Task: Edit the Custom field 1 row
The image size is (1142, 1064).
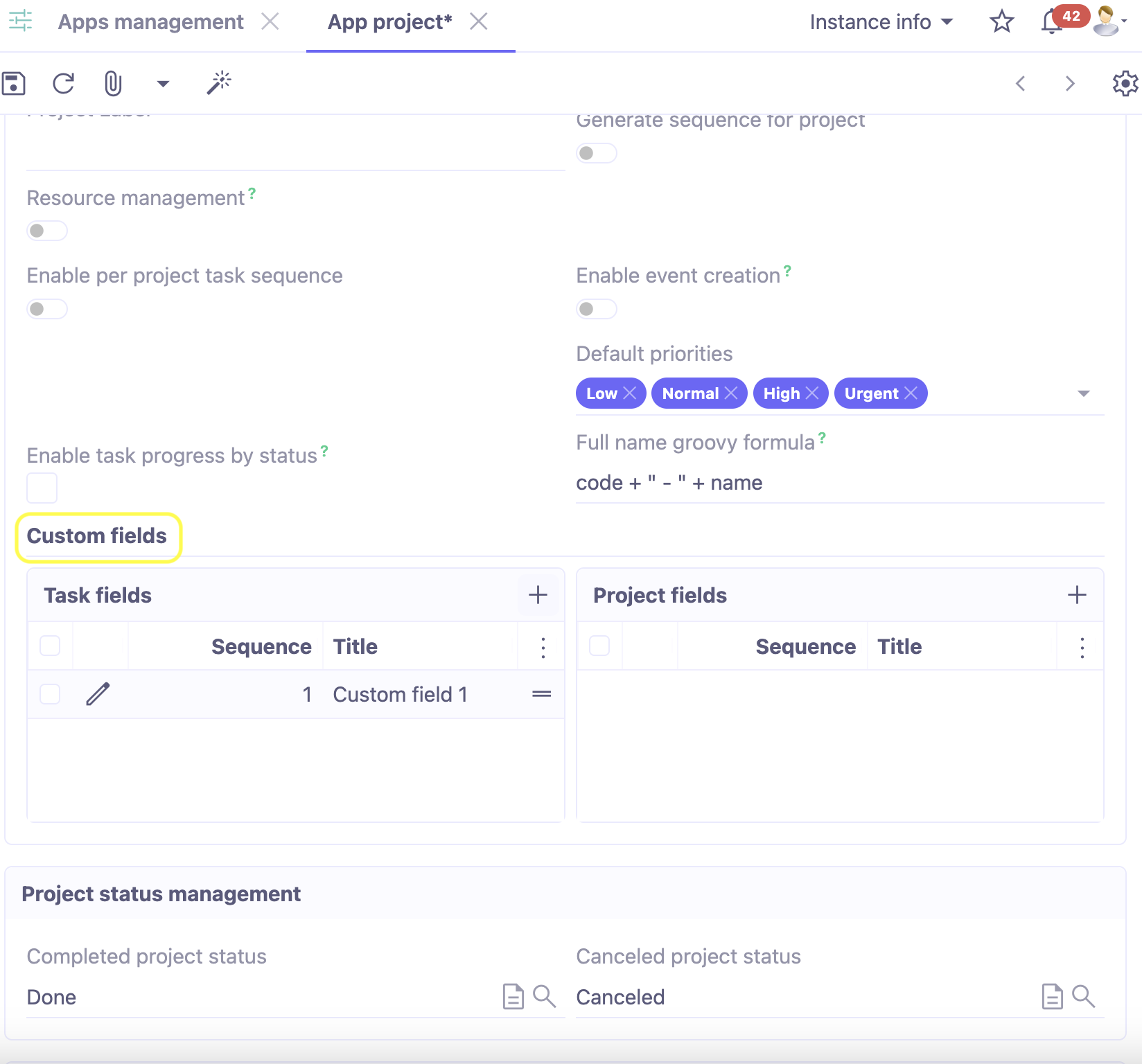Action: tap(98, 694)
